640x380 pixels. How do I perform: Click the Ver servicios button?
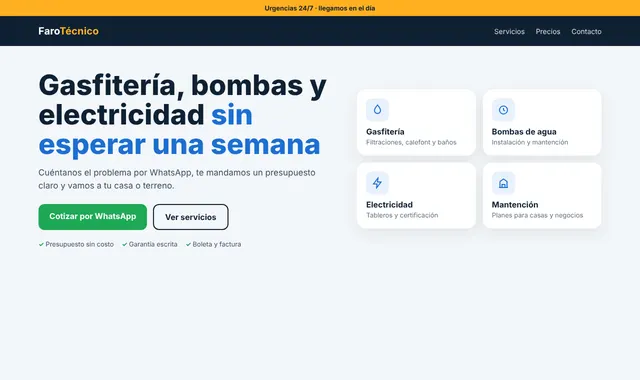(x=191, y=217)
